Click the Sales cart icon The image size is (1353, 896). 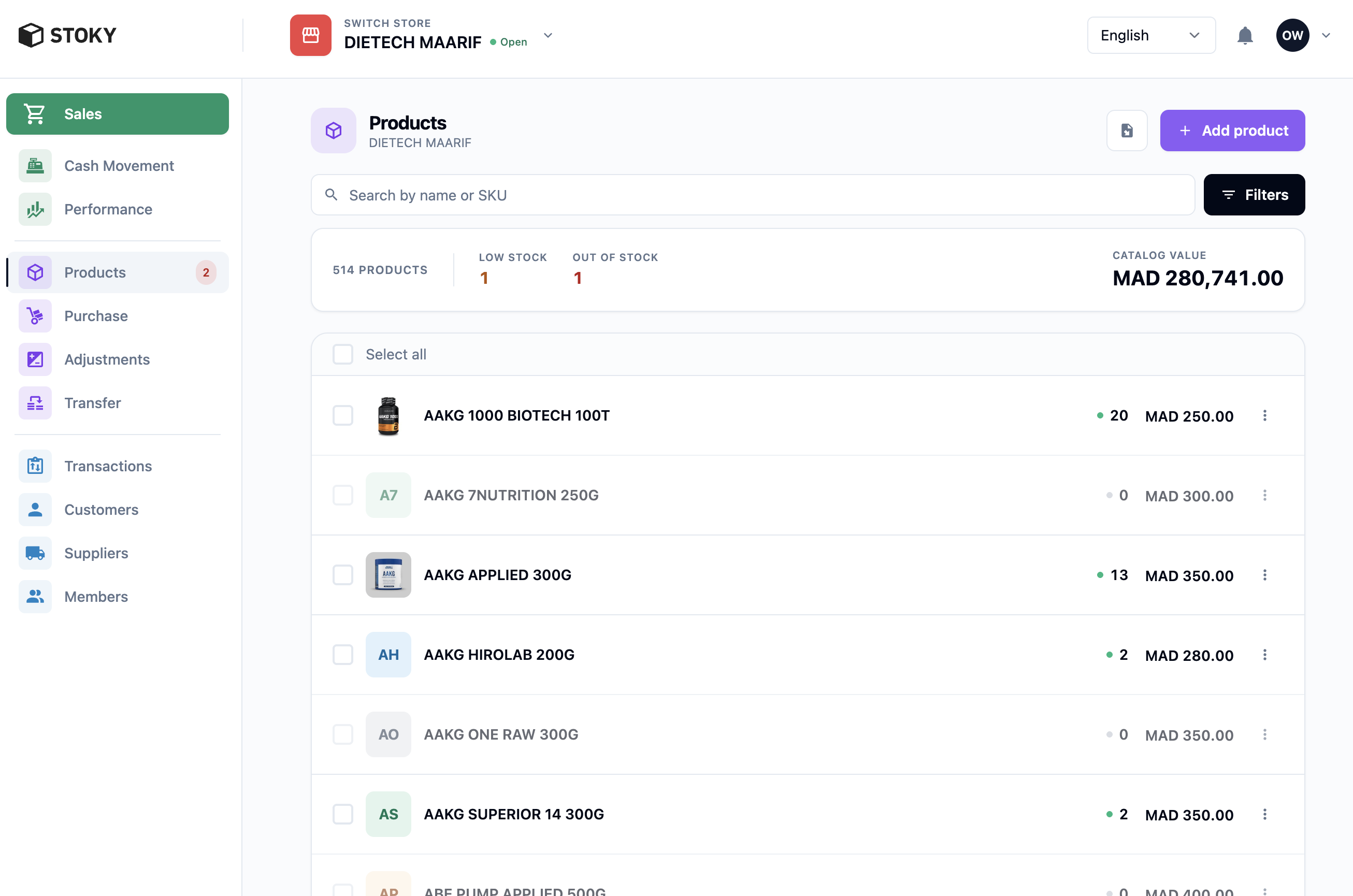click(x=34, y=114)
